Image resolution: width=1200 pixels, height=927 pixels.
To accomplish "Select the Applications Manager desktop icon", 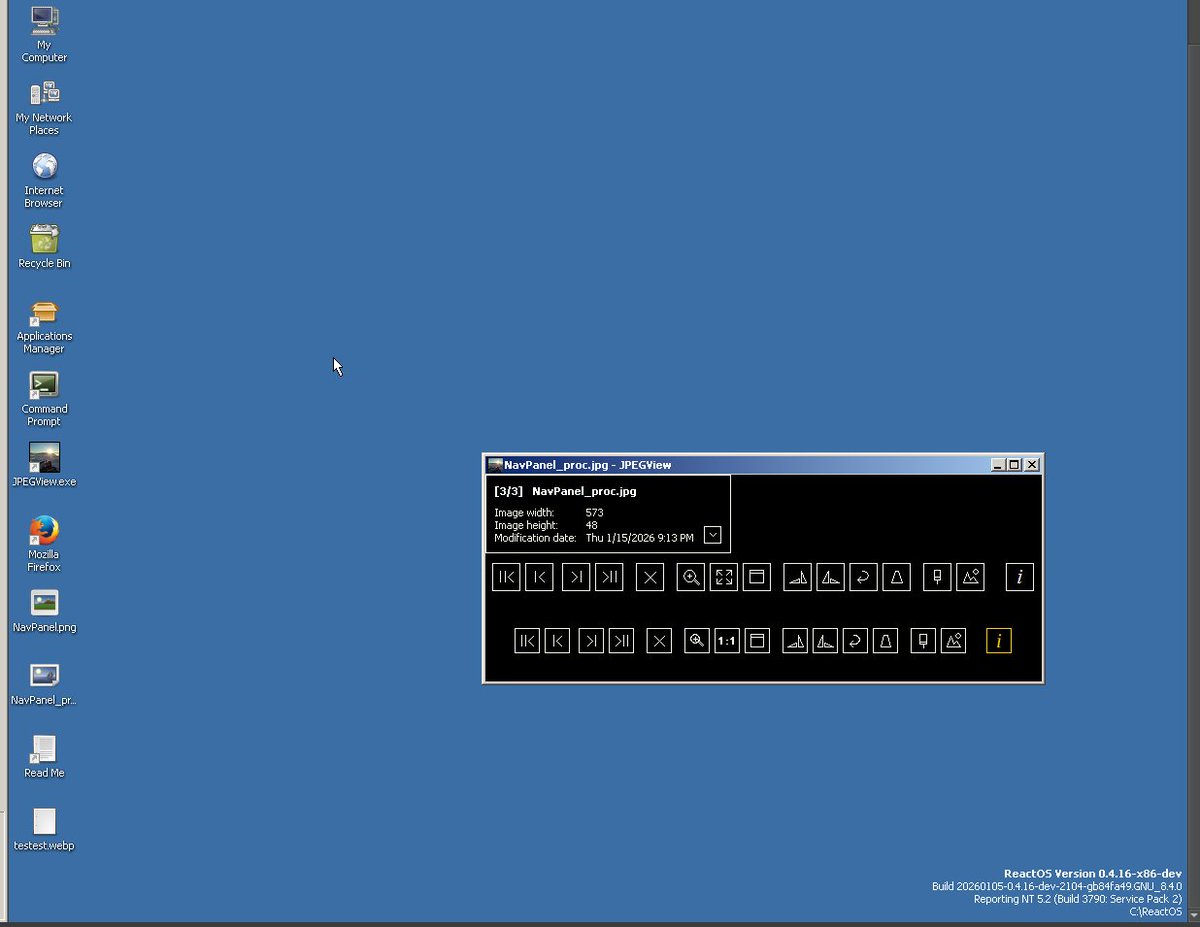I will (x=44, y=326).
